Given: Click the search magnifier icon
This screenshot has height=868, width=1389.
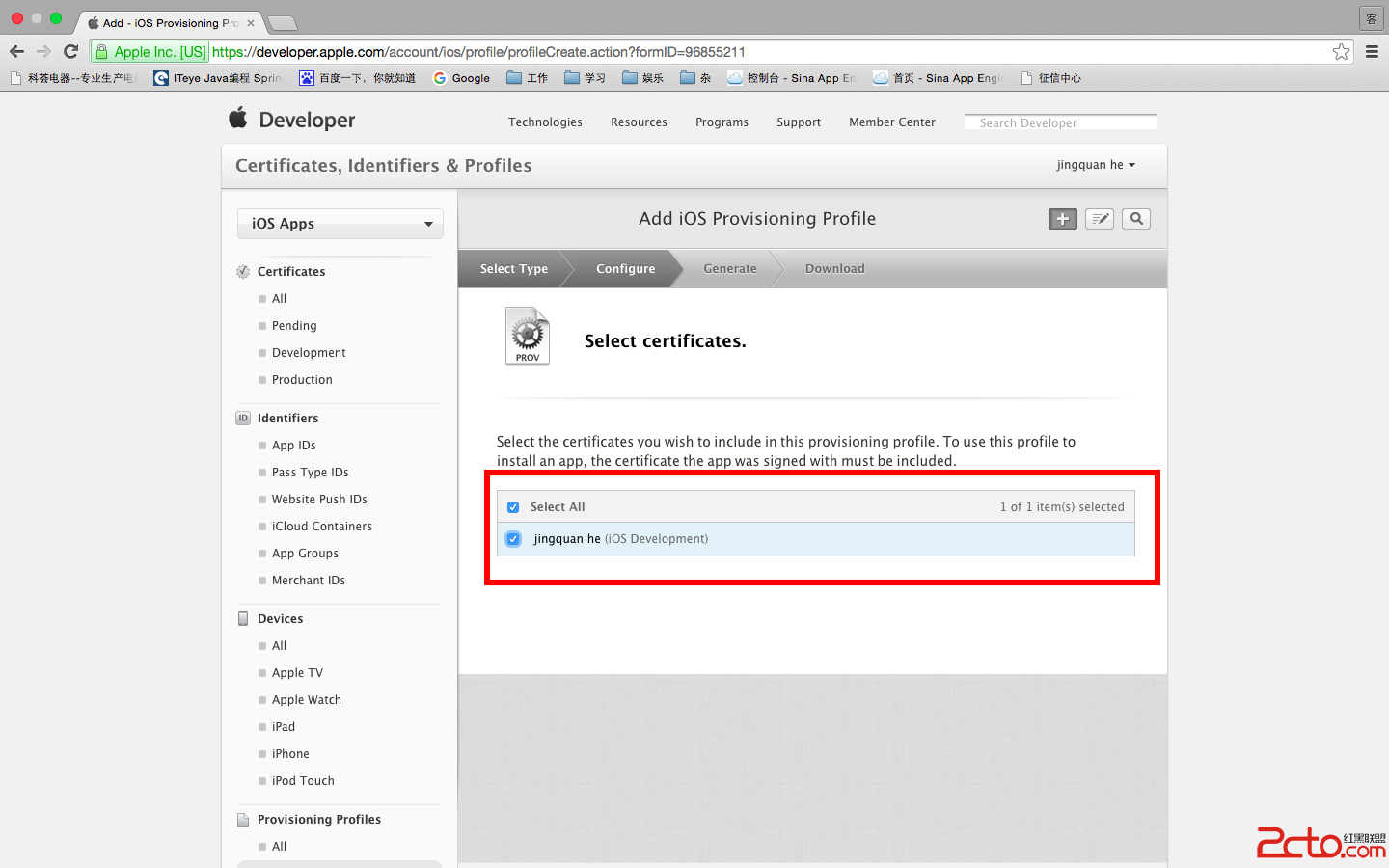Looking at the screenshot, I should point(1136,219).
